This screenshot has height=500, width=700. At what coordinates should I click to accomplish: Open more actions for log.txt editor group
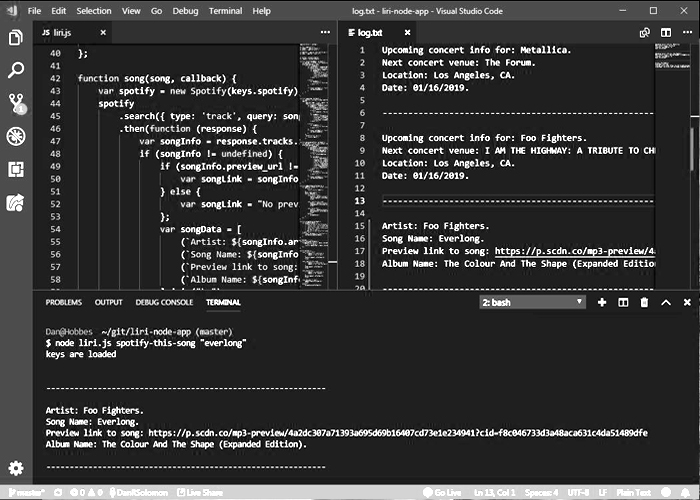688,32
